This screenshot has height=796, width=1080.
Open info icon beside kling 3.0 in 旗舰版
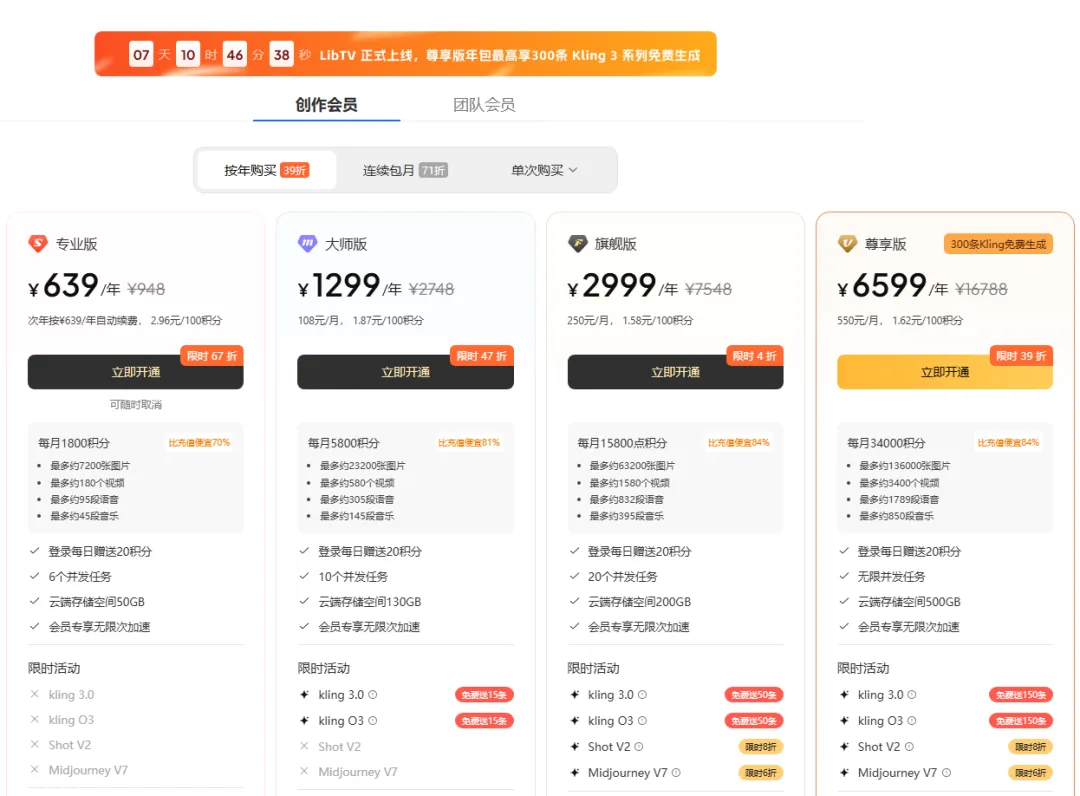642,695
